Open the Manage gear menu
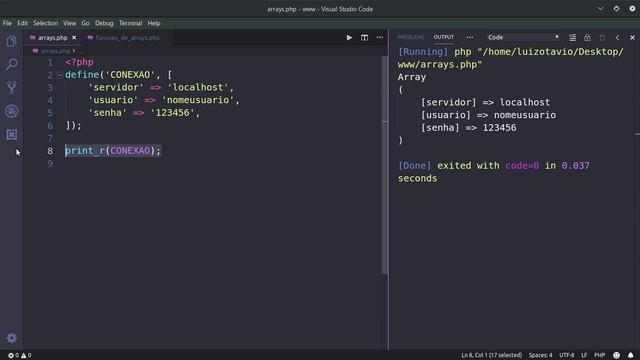The height and width of the screenshot is (360, 640). 11,338
